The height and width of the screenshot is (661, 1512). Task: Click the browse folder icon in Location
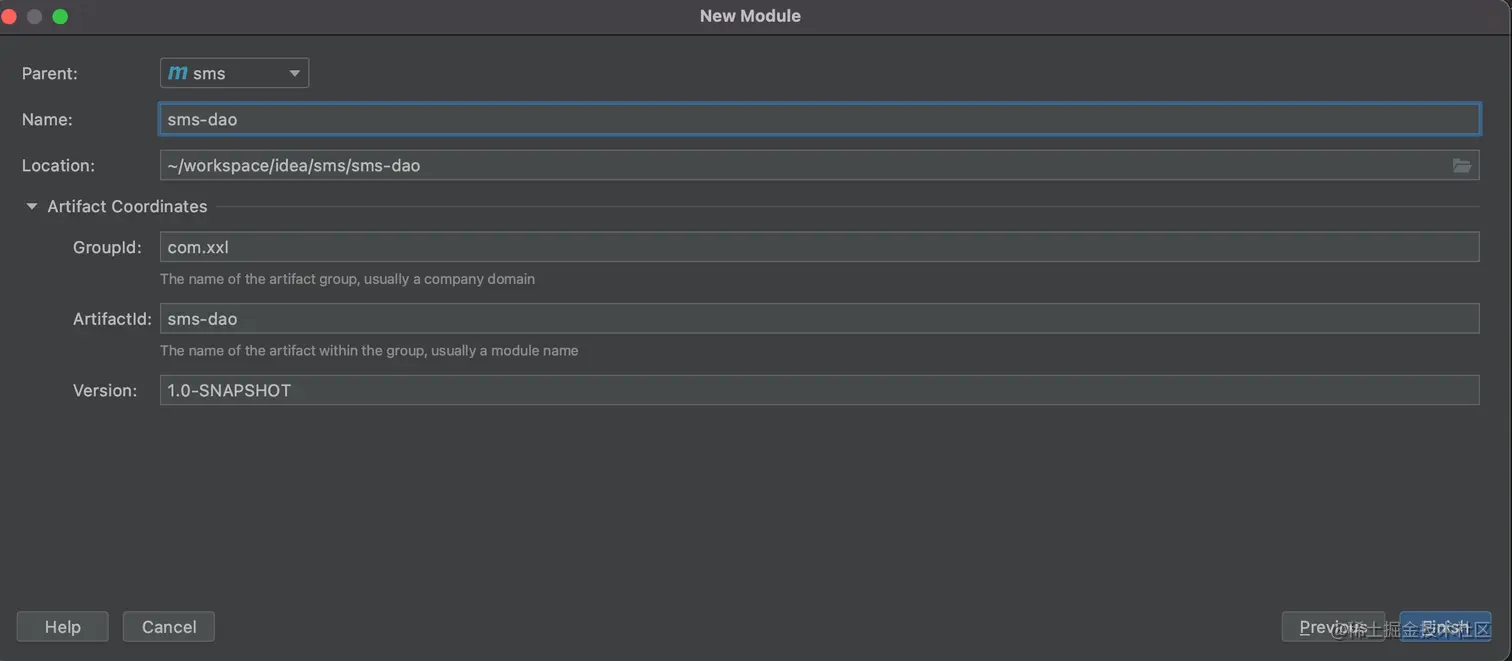pos(1461,166)
